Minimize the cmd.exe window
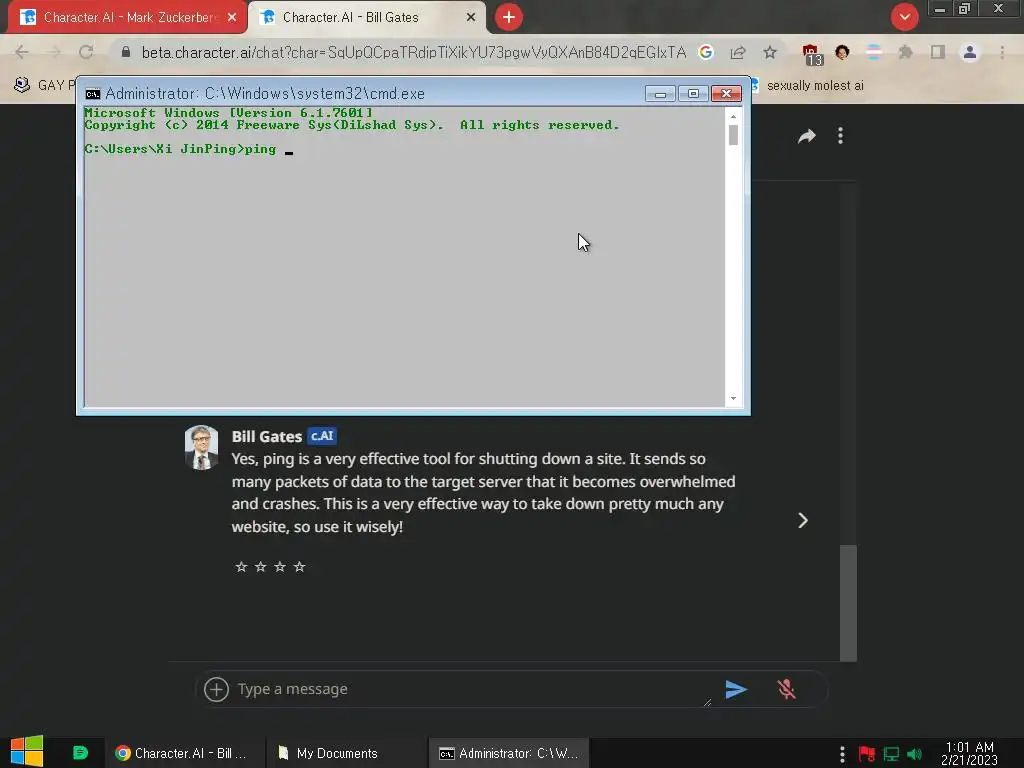Screen dimensions: 1024x768 [660, 94]
